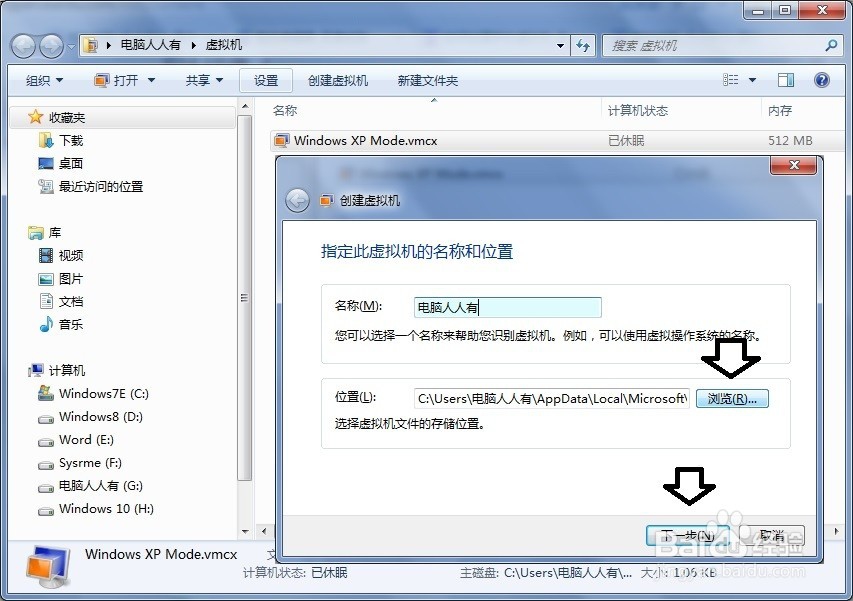Open the 共享 menu

pos(204,80)
